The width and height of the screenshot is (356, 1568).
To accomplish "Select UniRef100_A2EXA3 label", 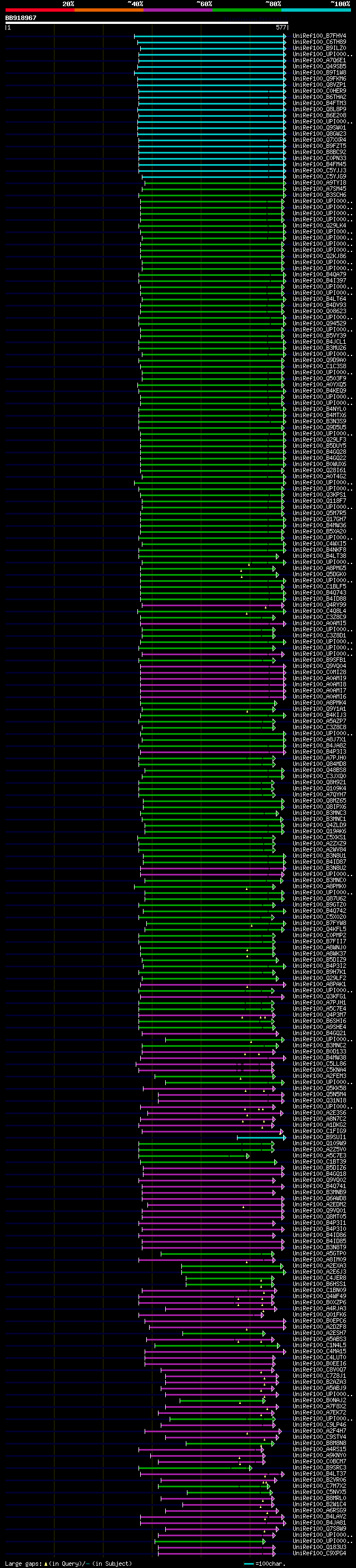I will (319, 1265).
